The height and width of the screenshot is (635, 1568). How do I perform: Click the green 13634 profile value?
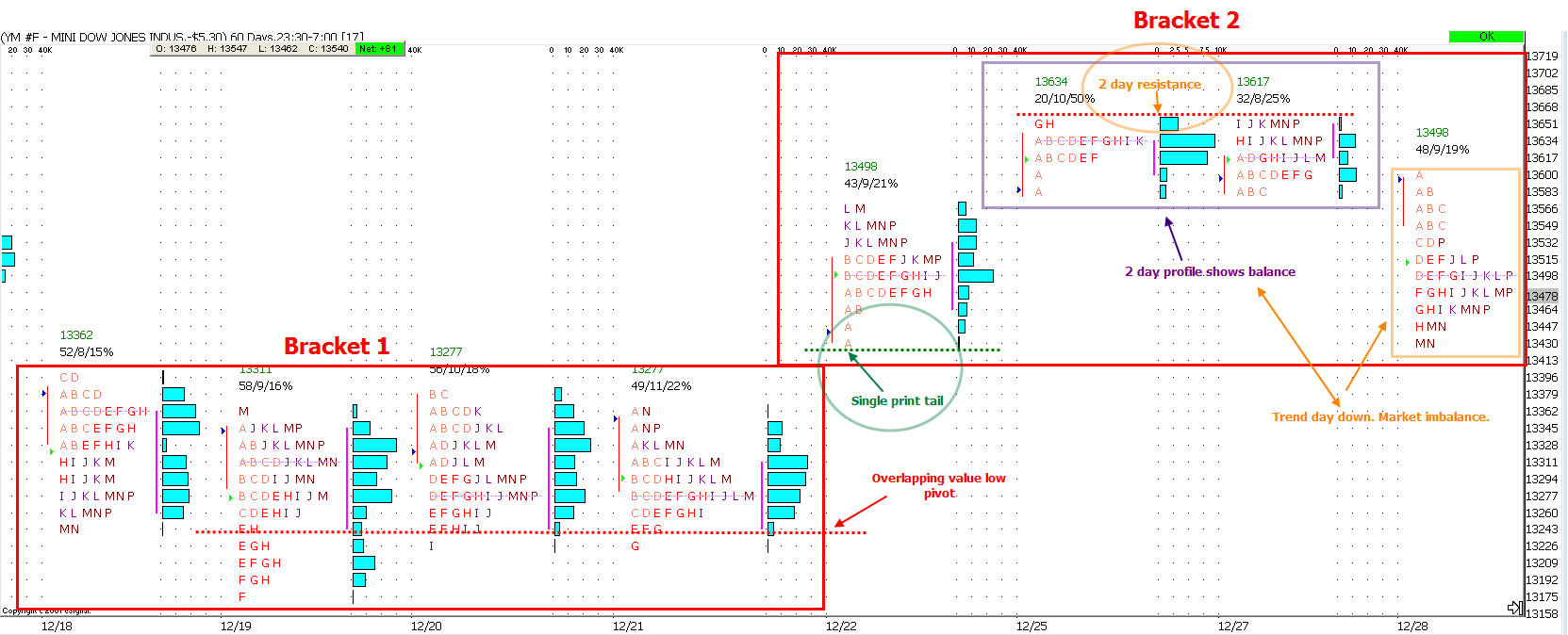(x=1051, y=82)
